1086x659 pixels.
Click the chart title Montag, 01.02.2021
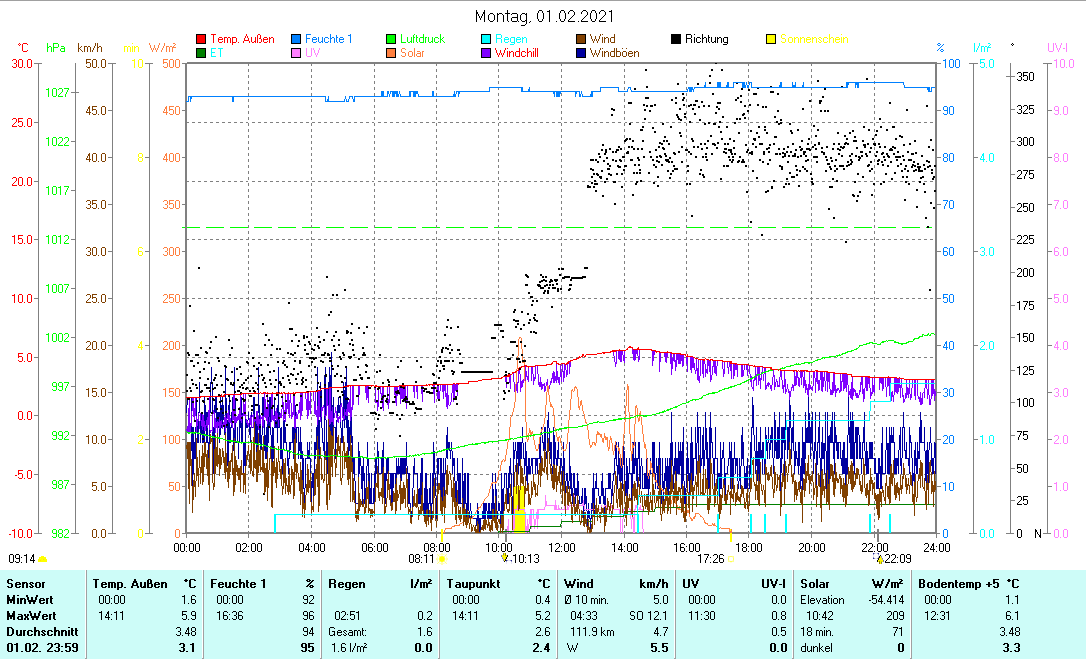544,16
